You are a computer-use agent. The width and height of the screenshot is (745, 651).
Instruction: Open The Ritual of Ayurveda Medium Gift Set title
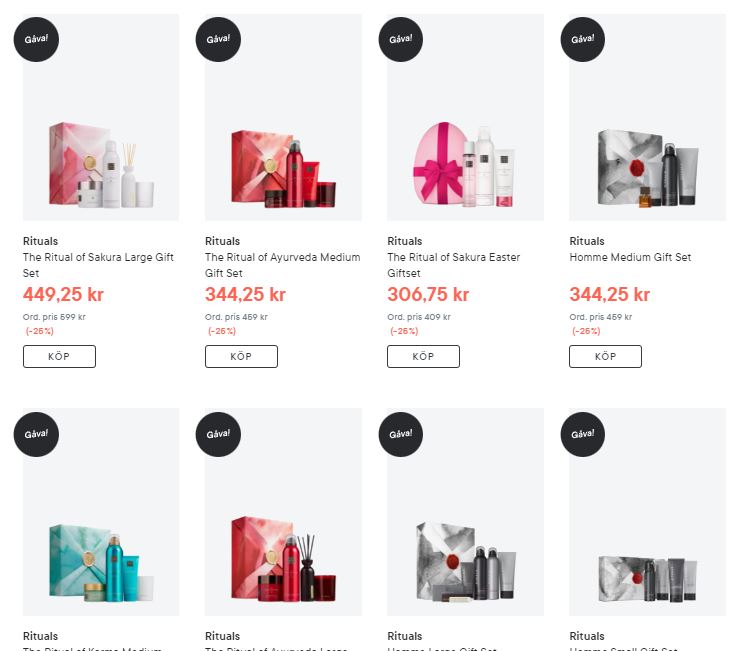point(282,265)
